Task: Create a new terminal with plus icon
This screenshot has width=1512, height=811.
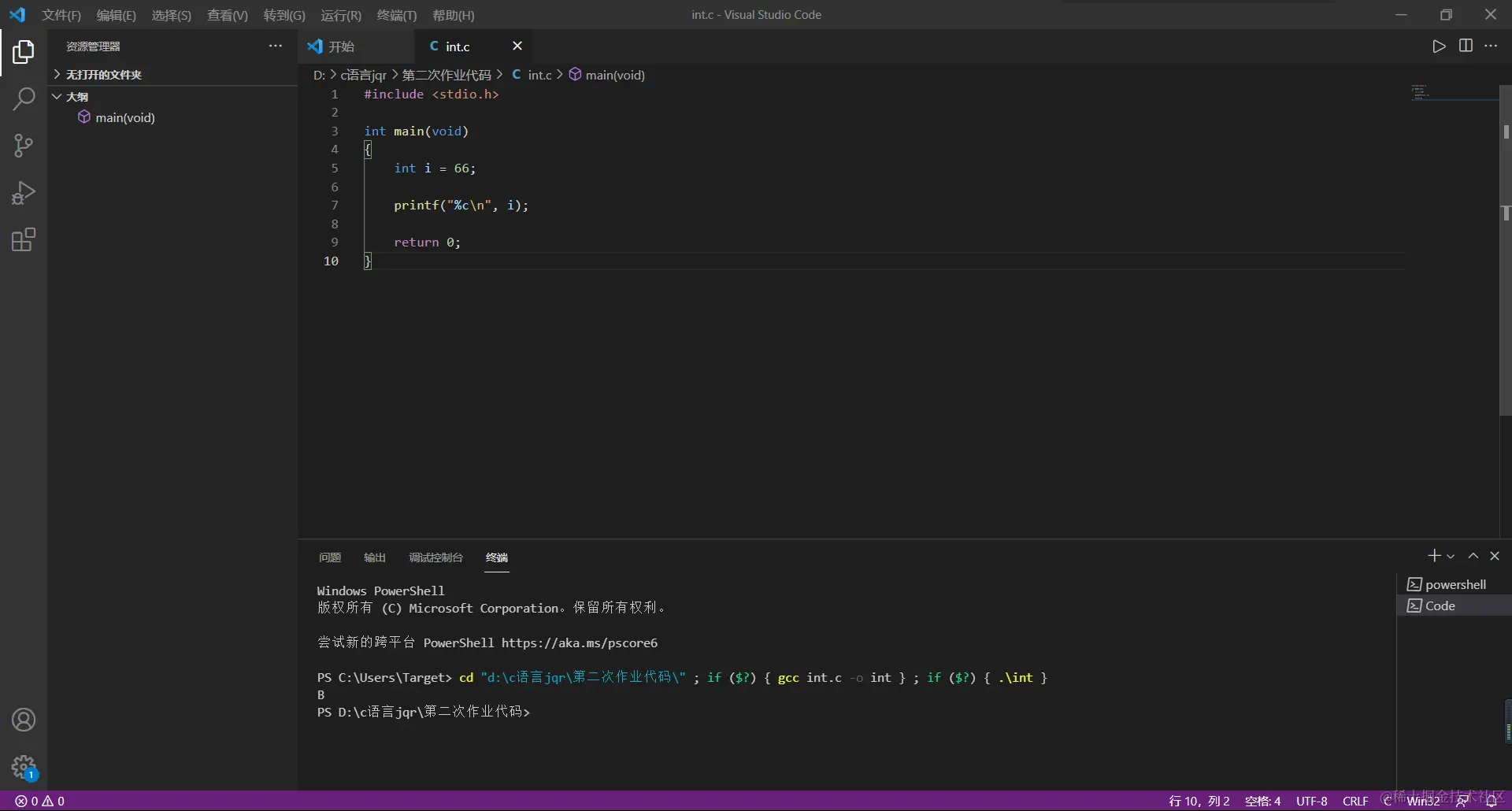Action: [x=1434, y=556]
